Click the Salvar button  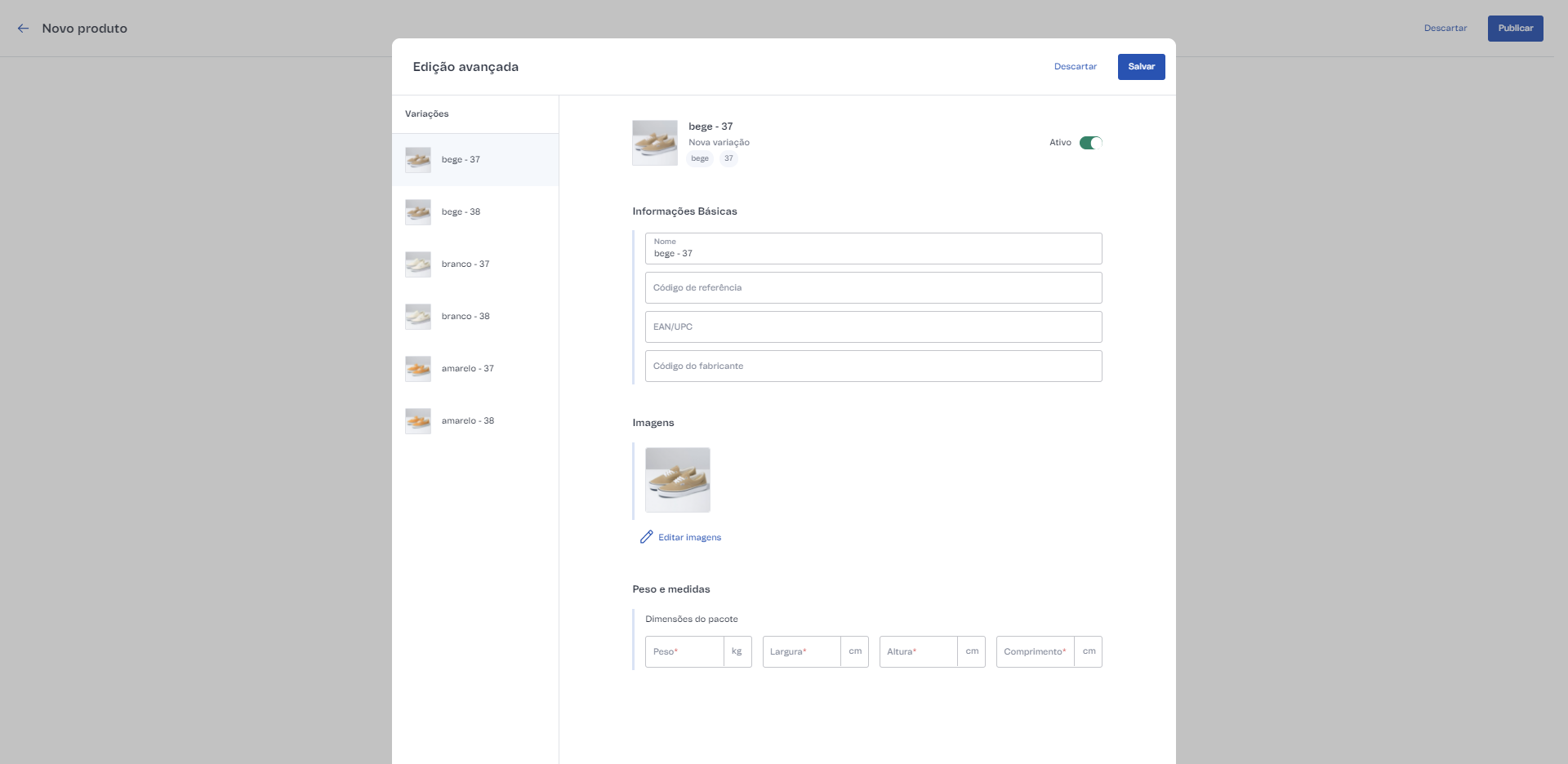[1141, 67]
